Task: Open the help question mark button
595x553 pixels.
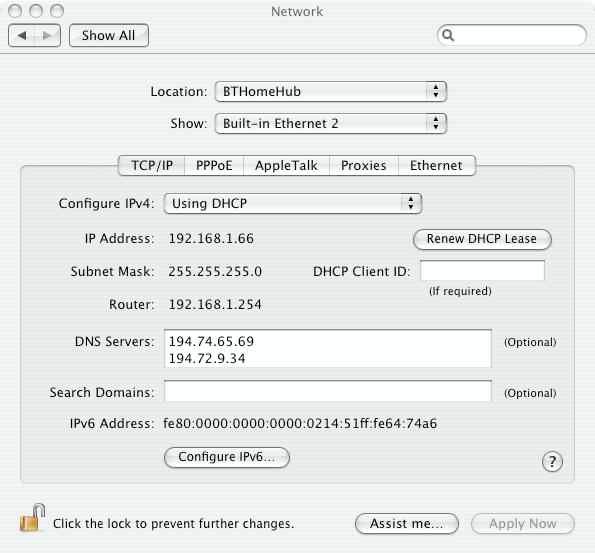Action: pos(552,462)
